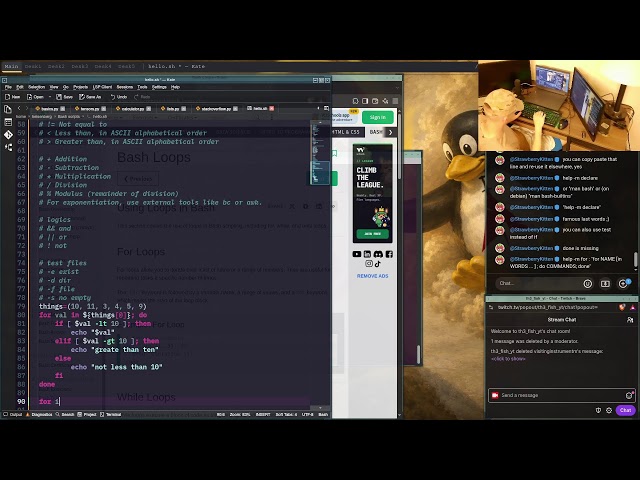Open the Git sidebar panel icon
The image size is (640, 480).
click(x=8, y=135)
